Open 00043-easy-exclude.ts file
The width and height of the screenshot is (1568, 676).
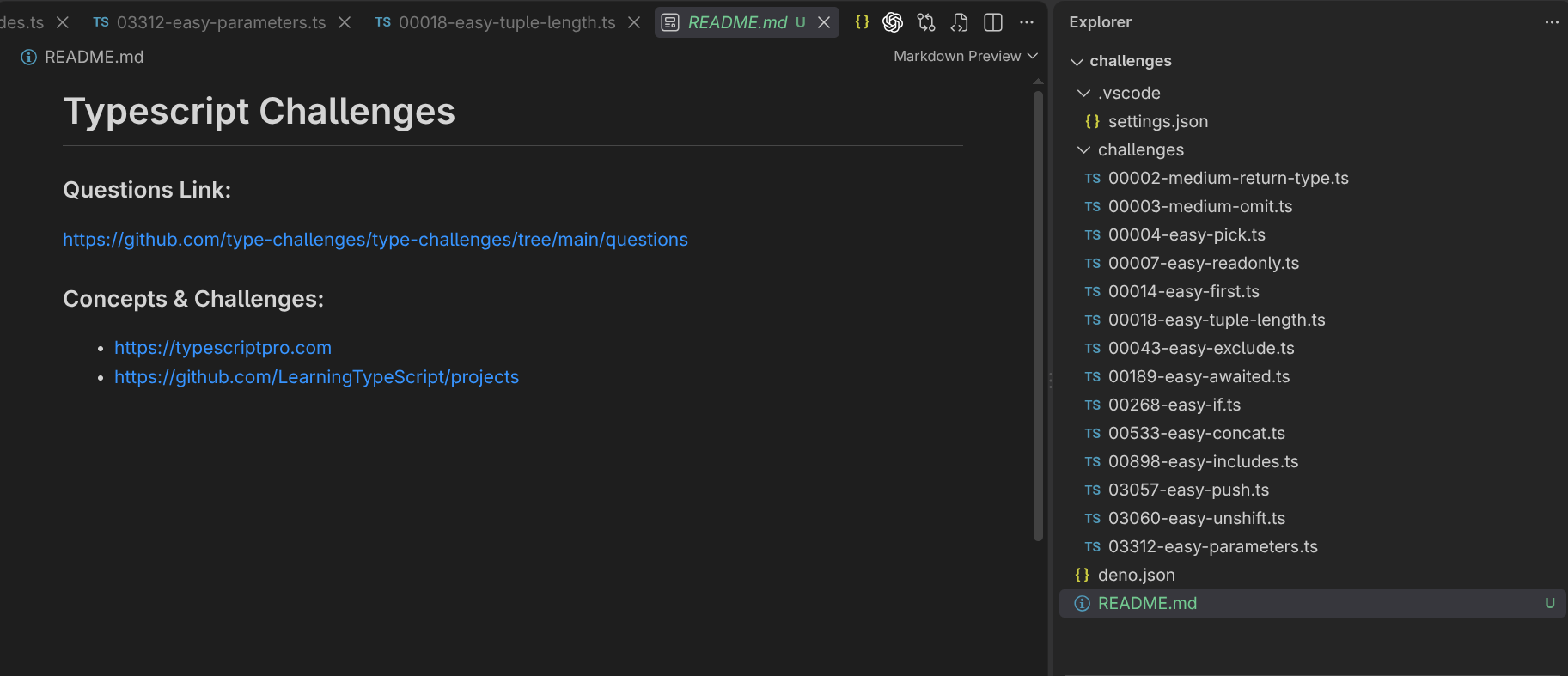pyautogui.click(x=1201, y=348)
